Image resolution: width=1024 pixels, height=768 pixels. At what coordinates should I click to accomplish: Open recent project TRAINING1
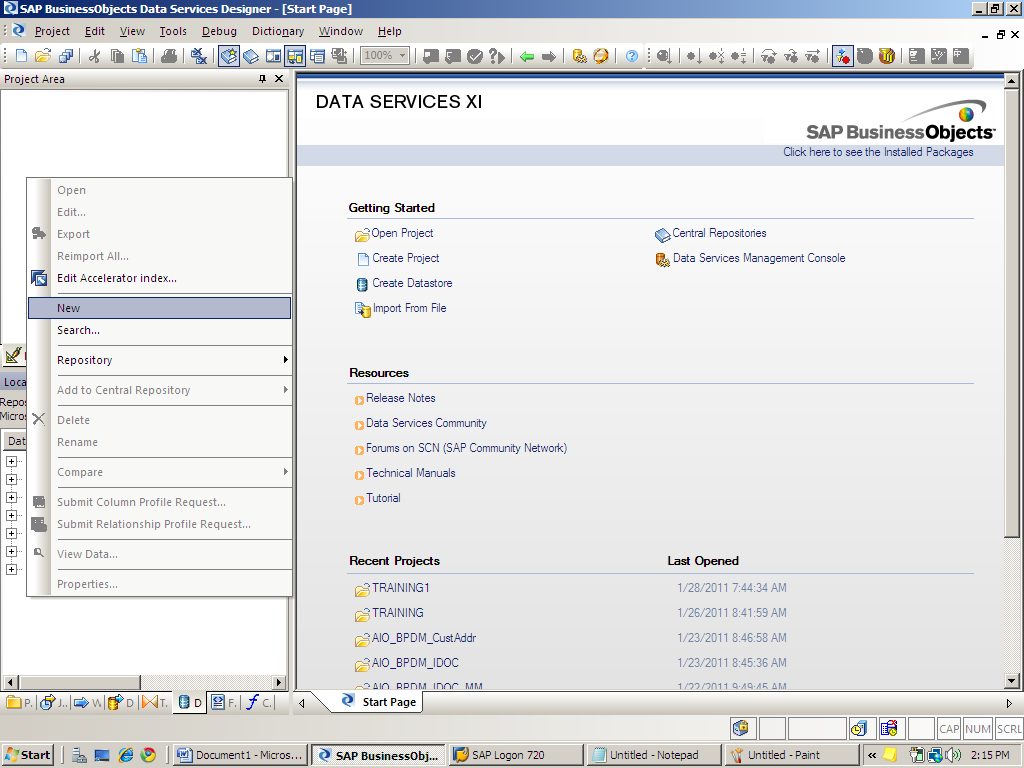click(x=400, y=588)
